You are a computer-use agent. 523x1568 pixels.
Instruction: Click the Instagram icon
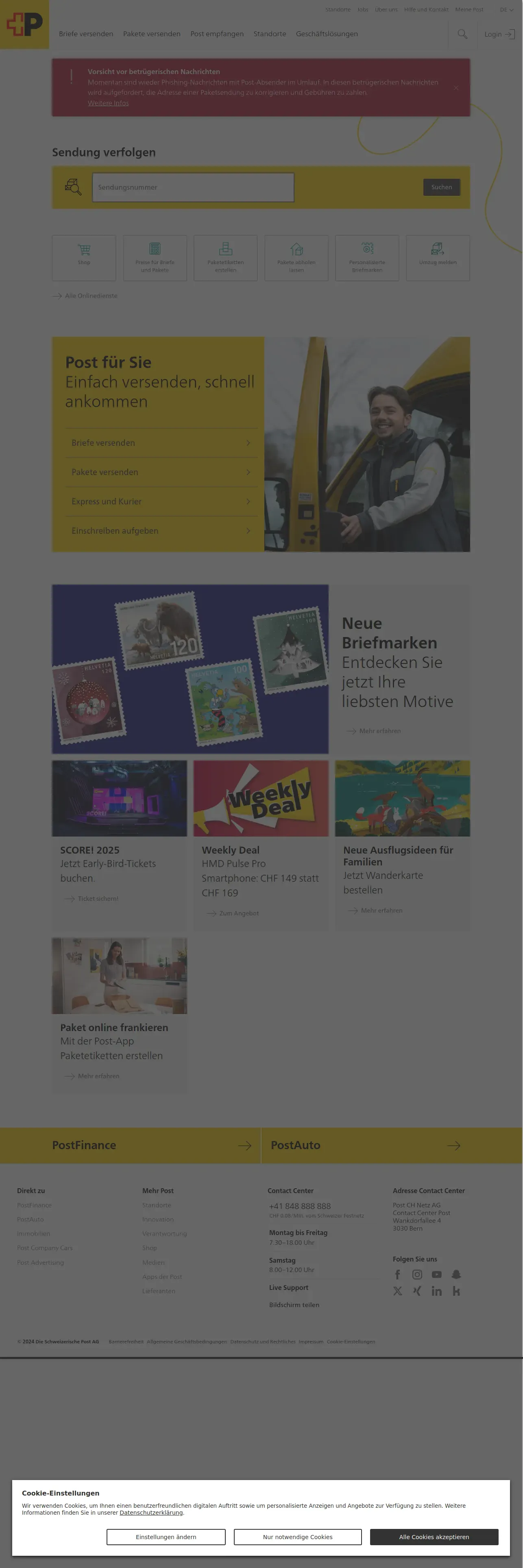point(417,1274)
